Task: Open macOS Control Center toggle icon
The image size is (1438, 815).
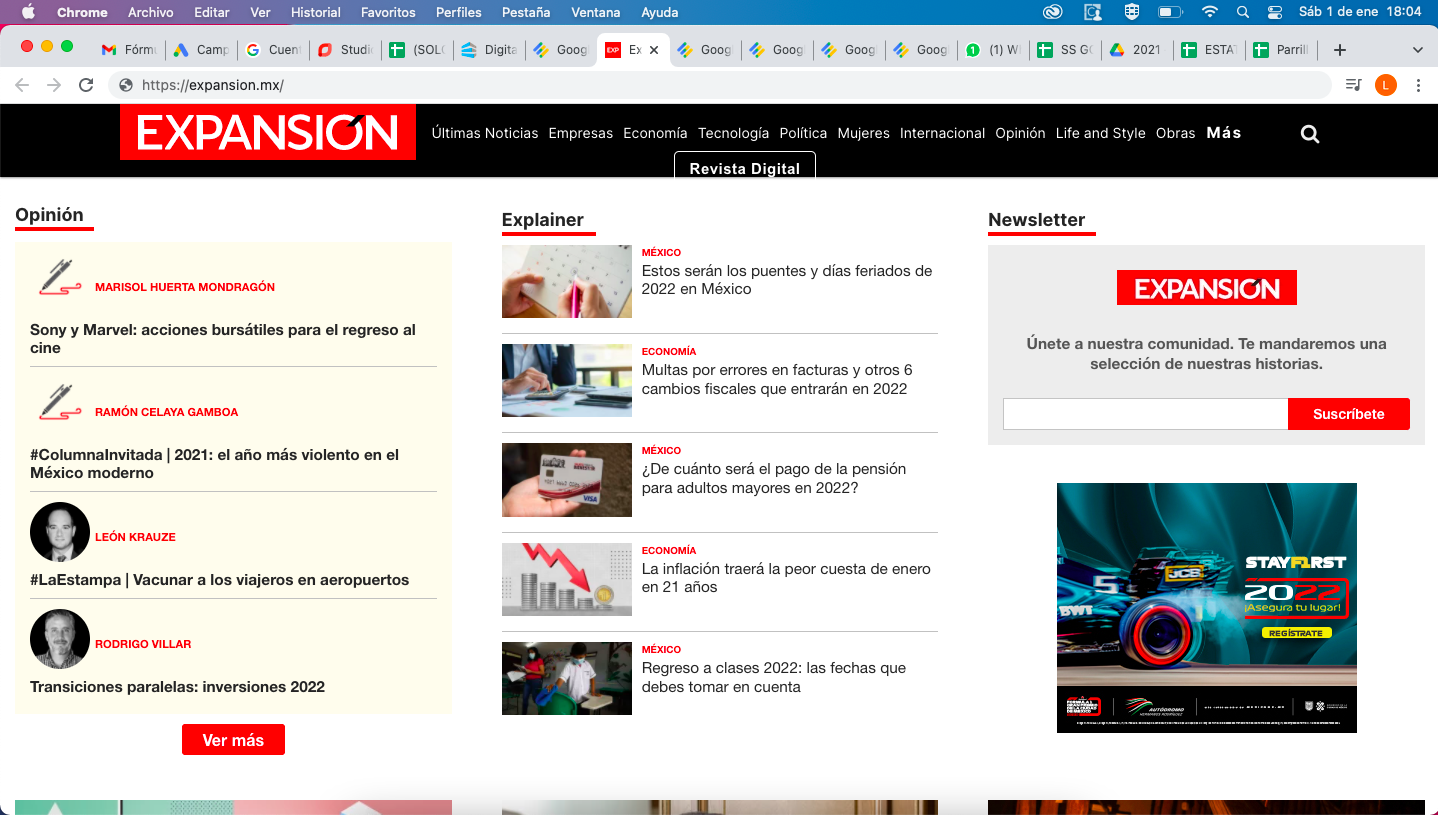Action: click(1275, 12)
